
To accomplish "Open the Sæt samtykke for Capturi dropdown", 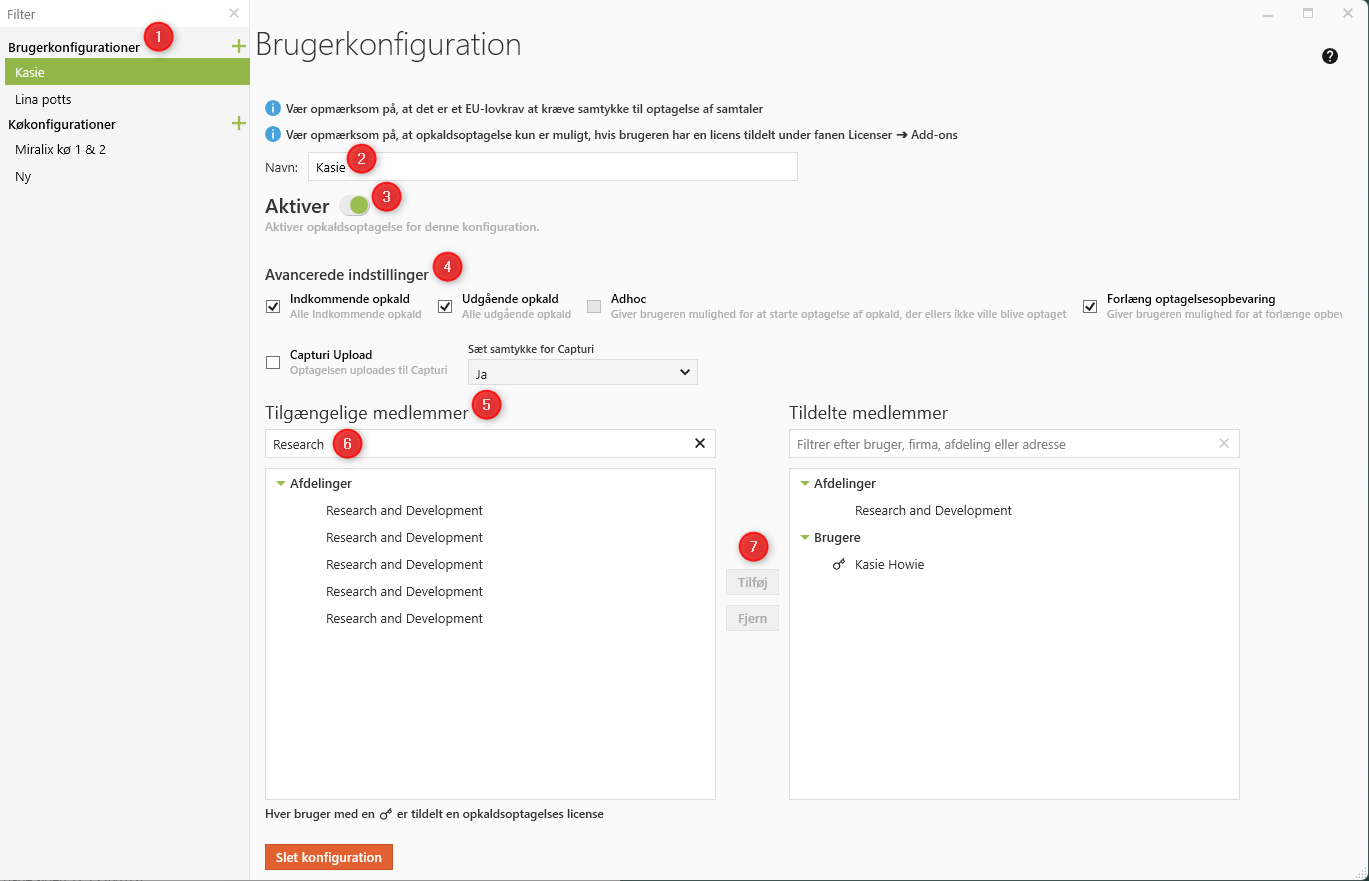I will [x=582, y=372].
